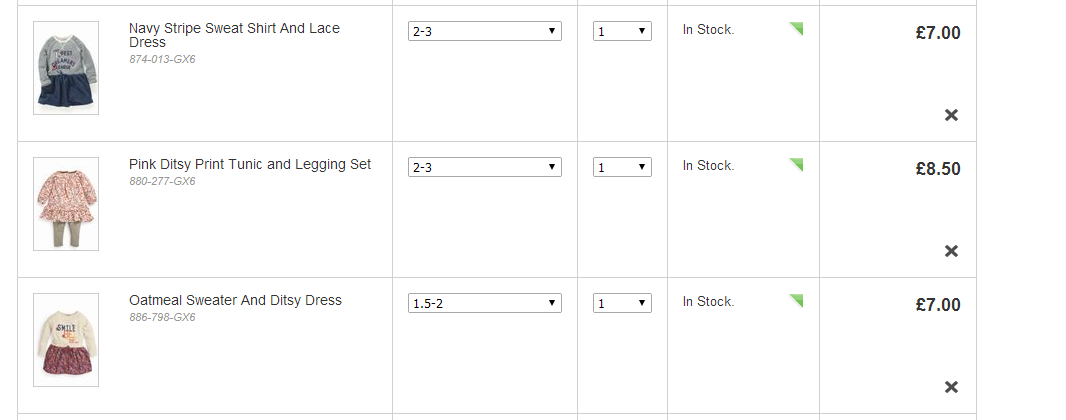Remove Navy Stripe Sweat Shirt dress item
The height and width of the screenshot is (420, 1066).
point(951,115)
